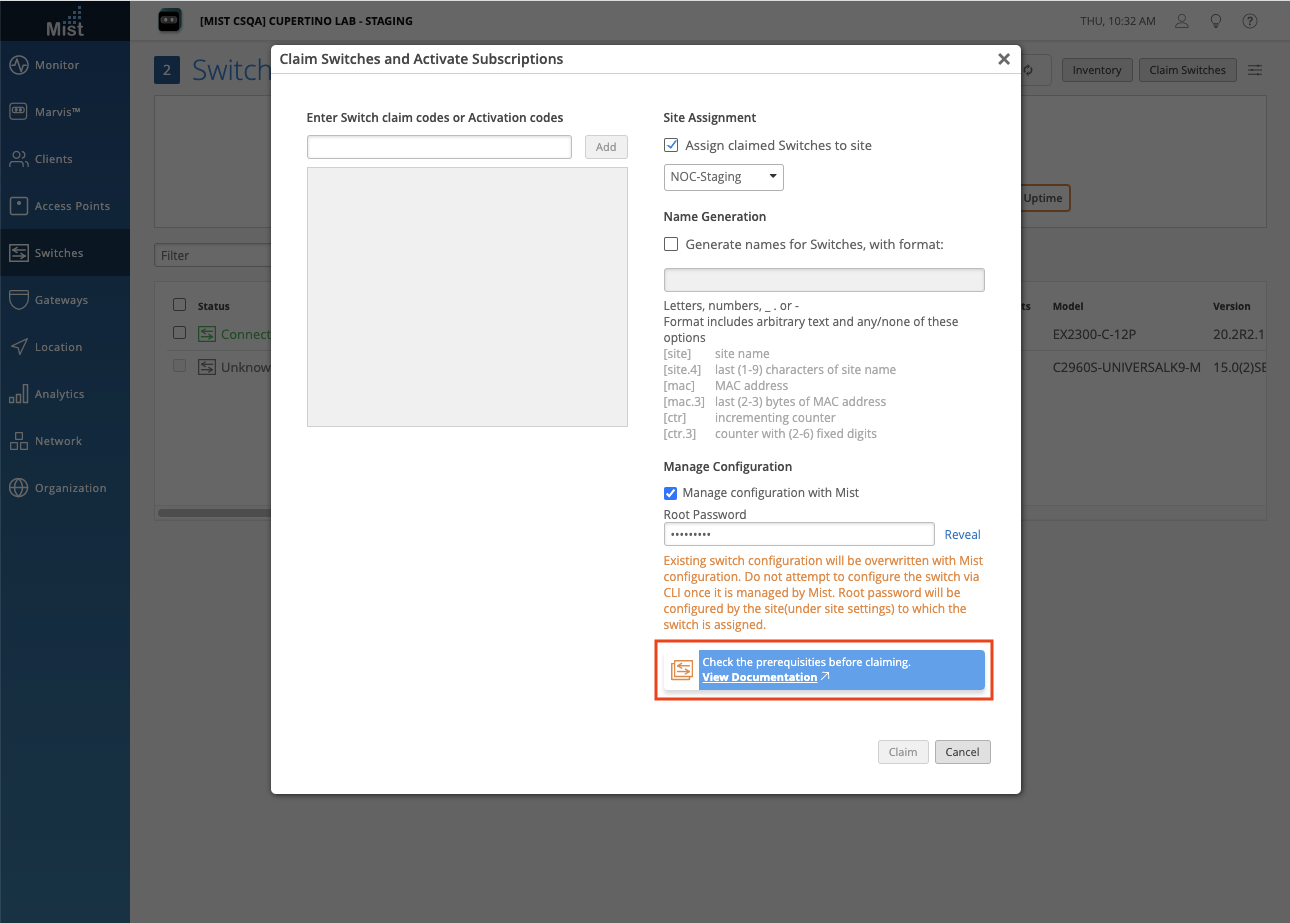Click the Root Password field
Screen dimensions: 1290x923
pyautogui.click(x=799, y=534)
